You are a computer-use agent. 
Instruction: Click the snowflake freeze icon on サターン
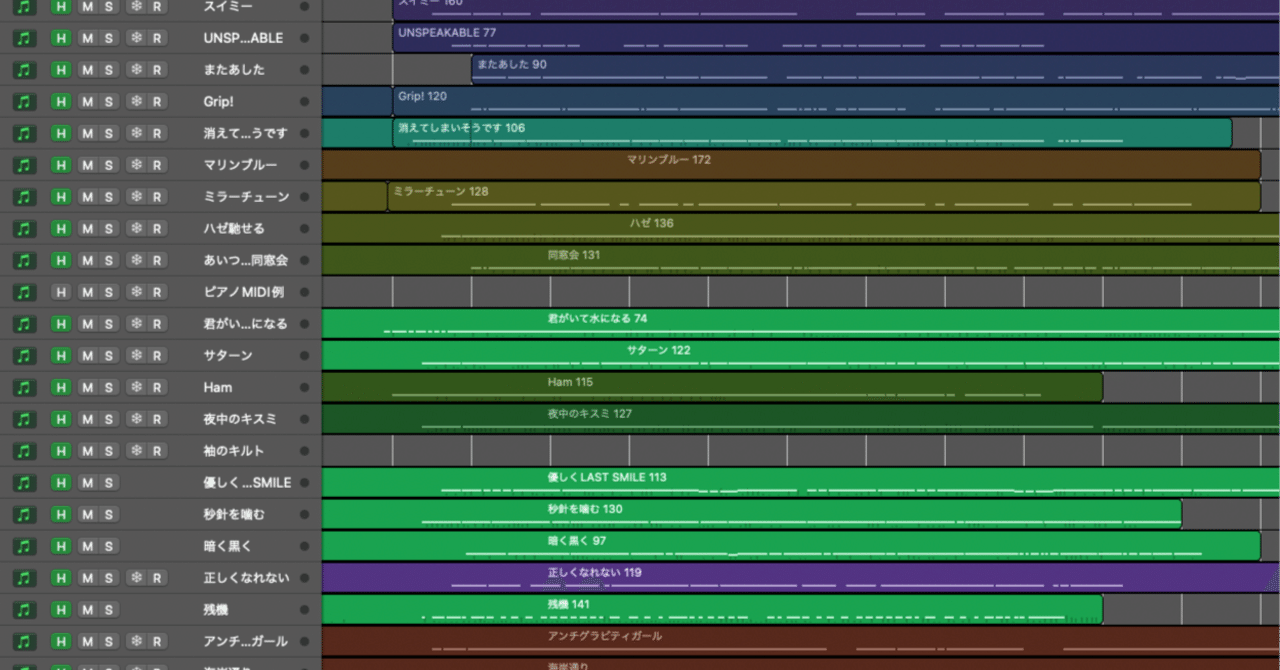click(135, 355)
